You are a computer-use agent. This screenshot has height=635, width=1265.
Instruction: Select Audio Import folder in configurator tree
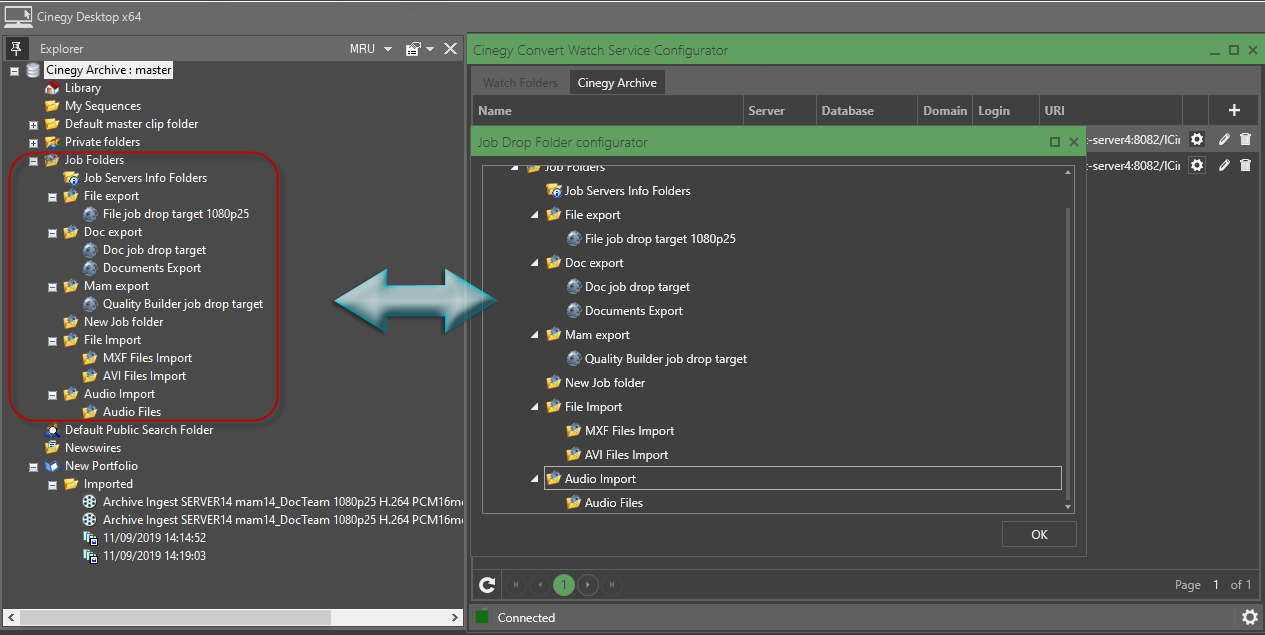[802, 479]
